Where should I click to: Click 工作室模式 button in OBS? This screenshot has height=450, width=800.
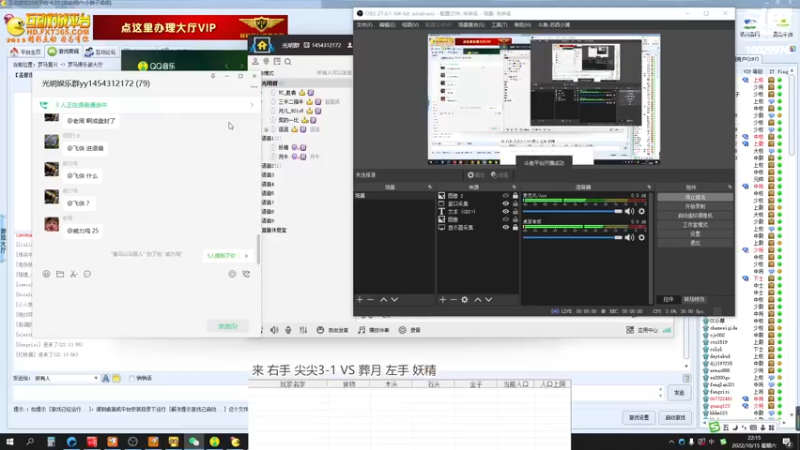coord(695,224)
